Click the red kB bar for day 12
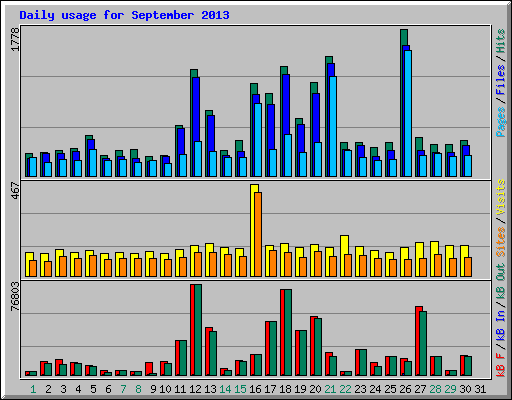Image resolution: width=512 pixels, height=400 pixels. [x=193, y=330]
